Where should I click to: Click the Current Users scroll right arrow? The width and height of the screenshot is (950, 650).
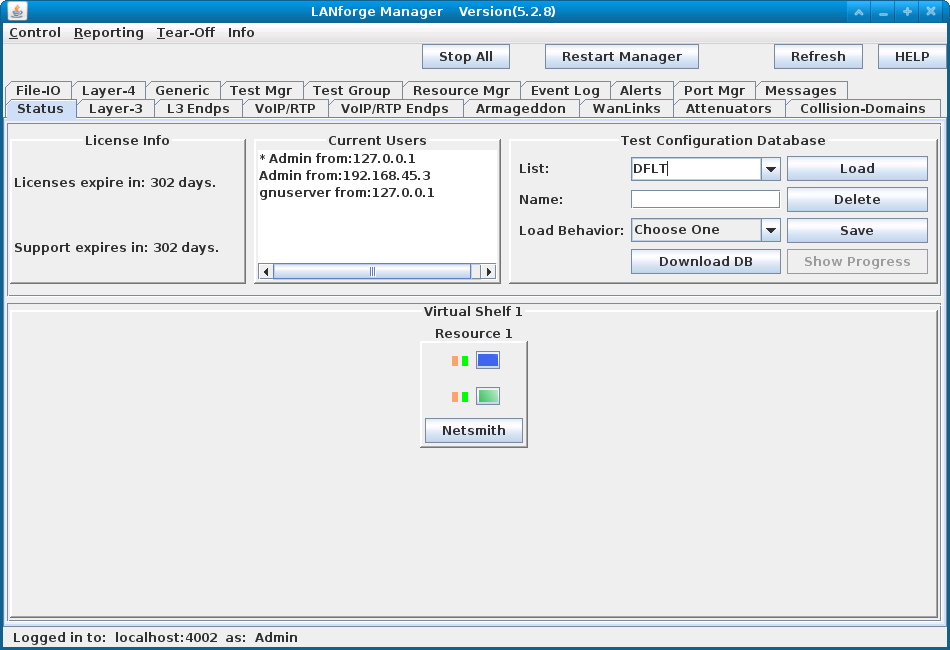click(x=488, y=271)
